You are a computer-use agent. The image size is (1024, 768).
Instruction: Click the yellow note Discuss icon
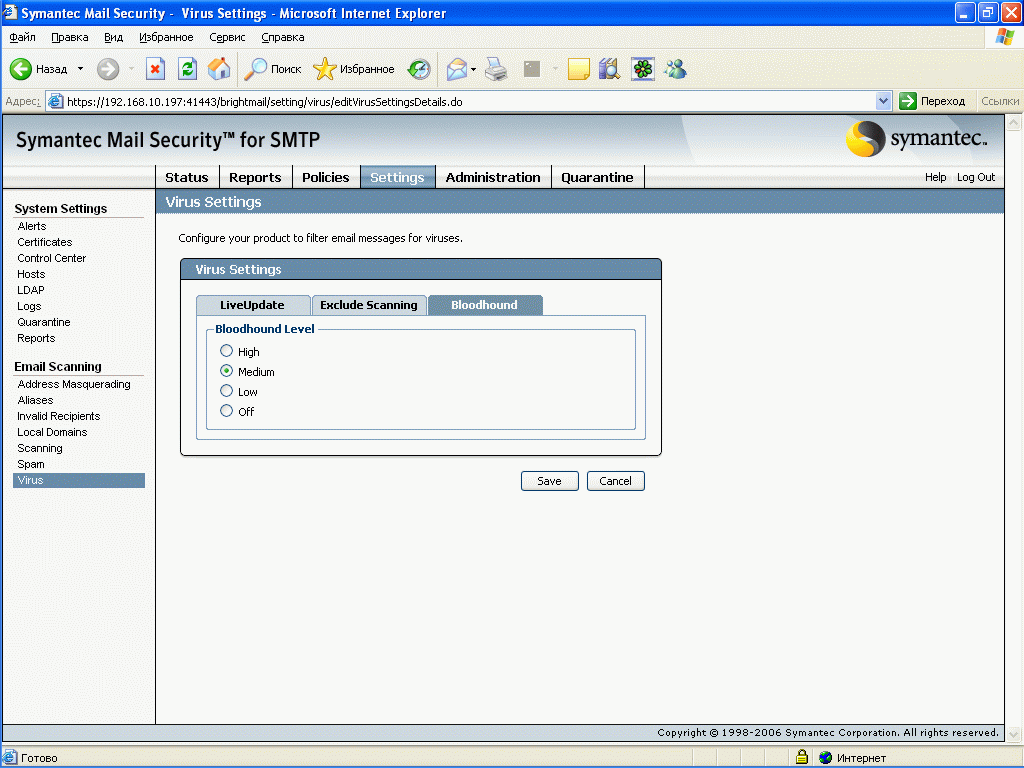[x=579, y=69]
